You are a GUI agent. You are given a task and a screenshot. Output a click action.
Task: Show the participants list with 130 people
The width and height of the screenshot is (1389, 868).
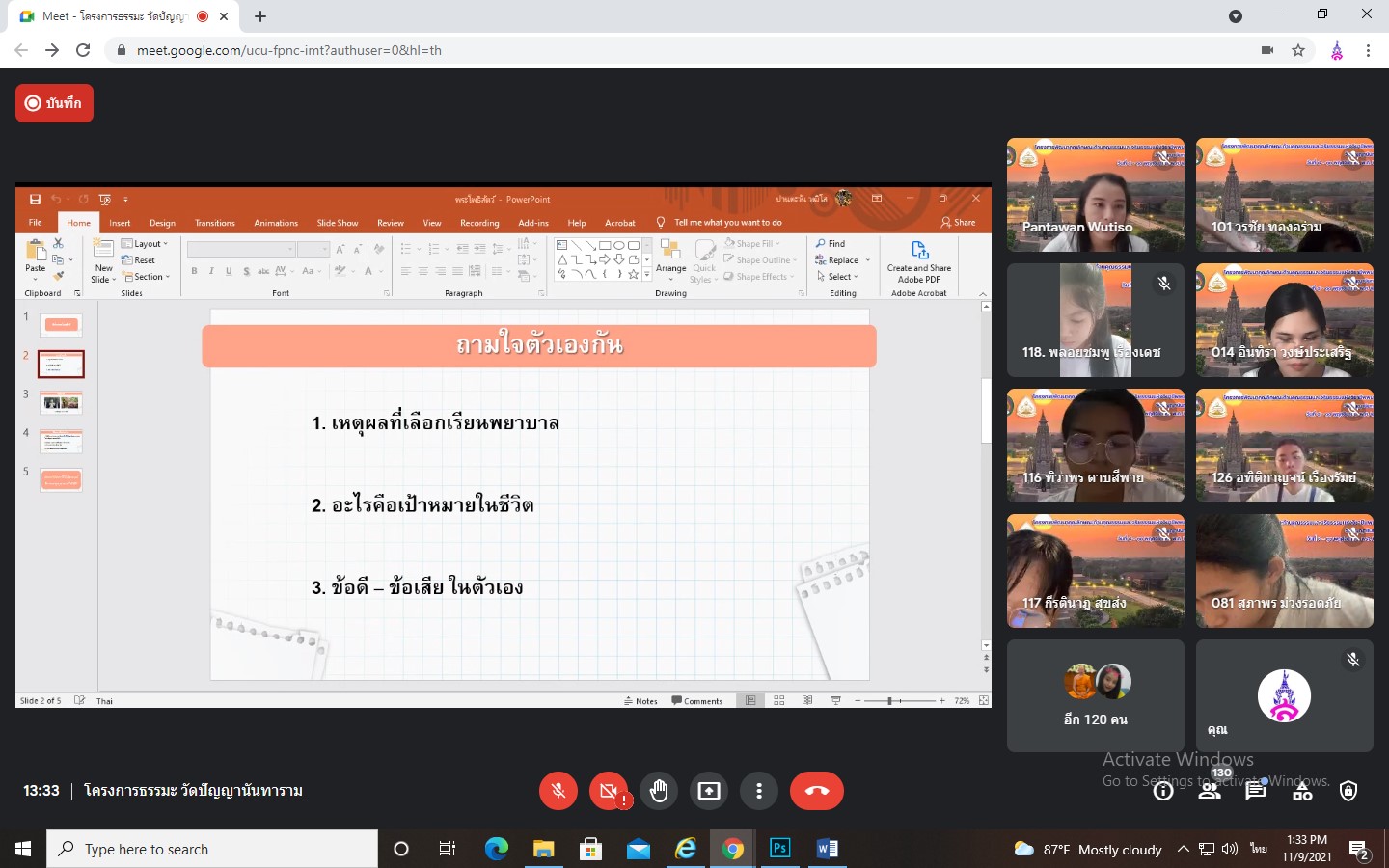[x=1210, y=792]
